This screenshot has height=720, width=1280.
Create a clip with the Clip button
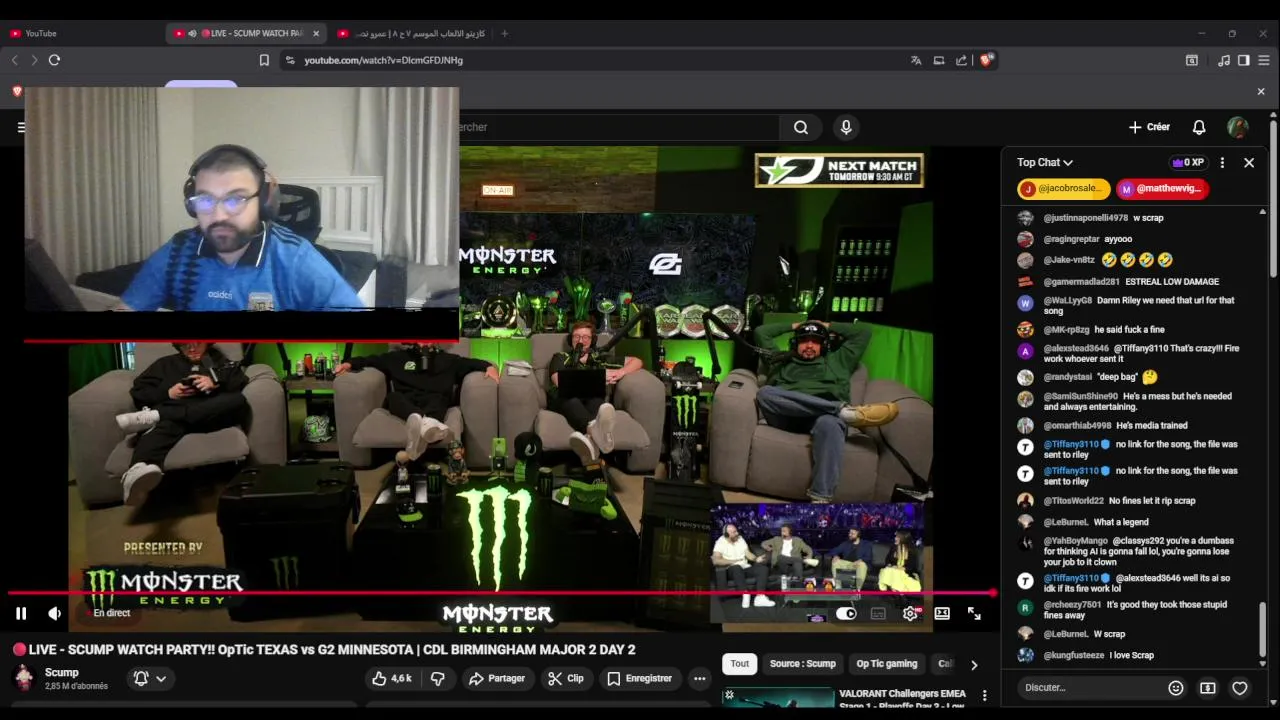566,678
